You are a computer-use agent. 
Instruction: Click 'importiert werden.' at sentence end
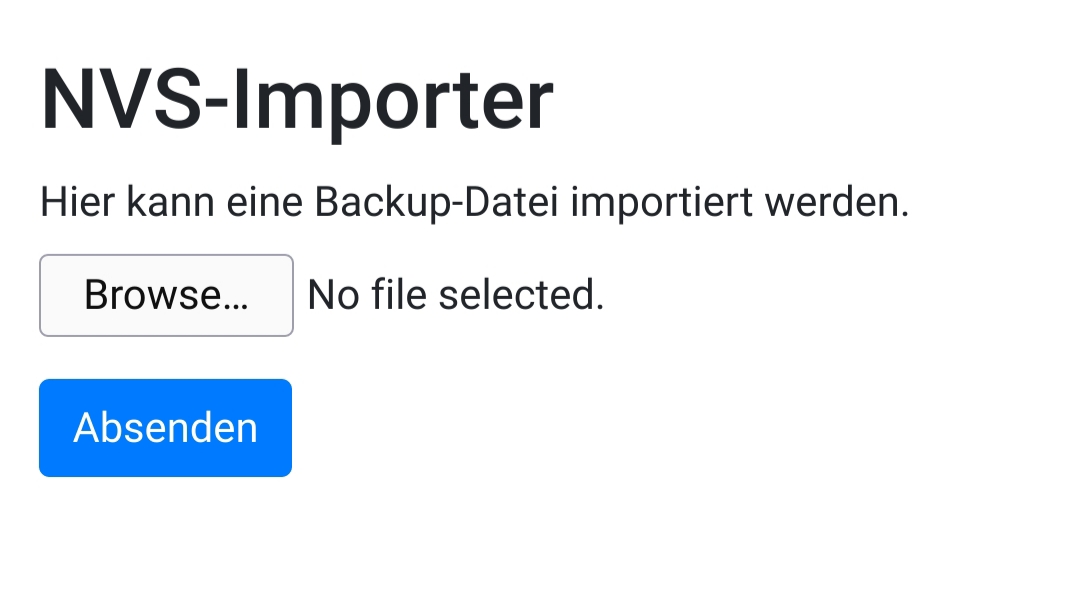click(740, 203)
